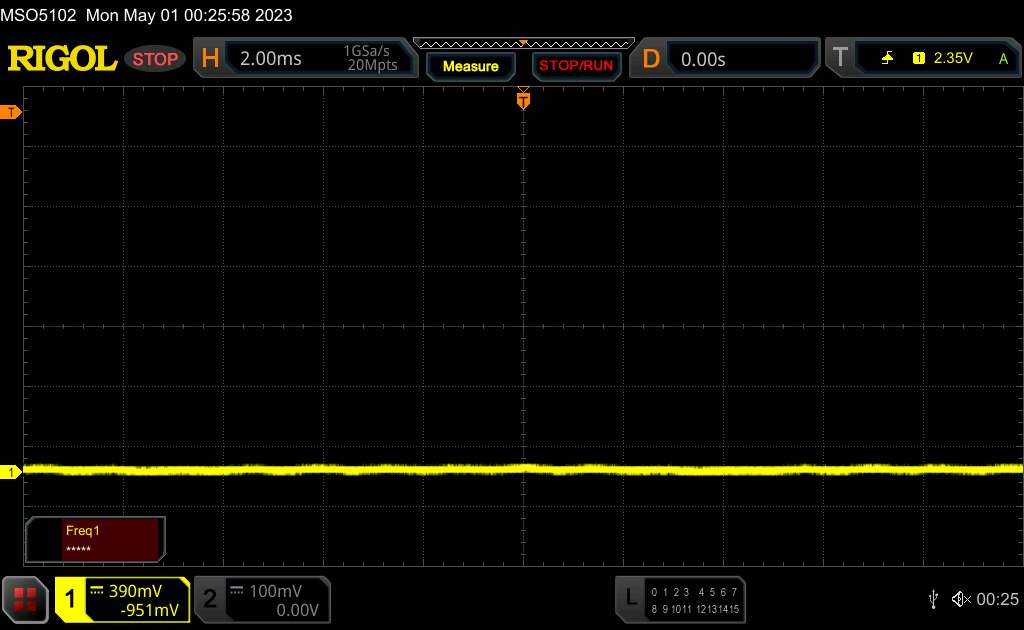Click the 20Mpts memory depth readout
This screenshot has height=630, width=1024.
coord(372,65)
